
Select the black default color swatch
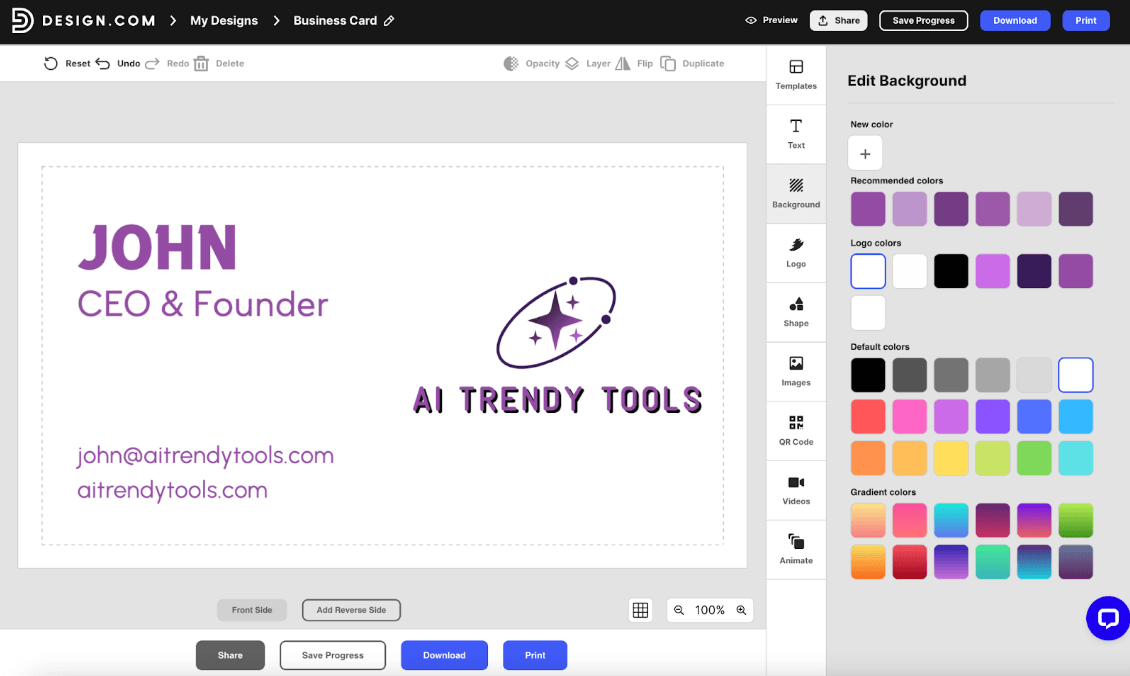[868, 375]
